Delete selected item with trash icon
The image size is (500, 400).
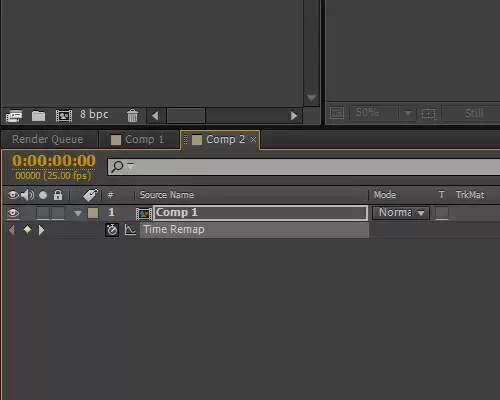click(x=132, y=116)
